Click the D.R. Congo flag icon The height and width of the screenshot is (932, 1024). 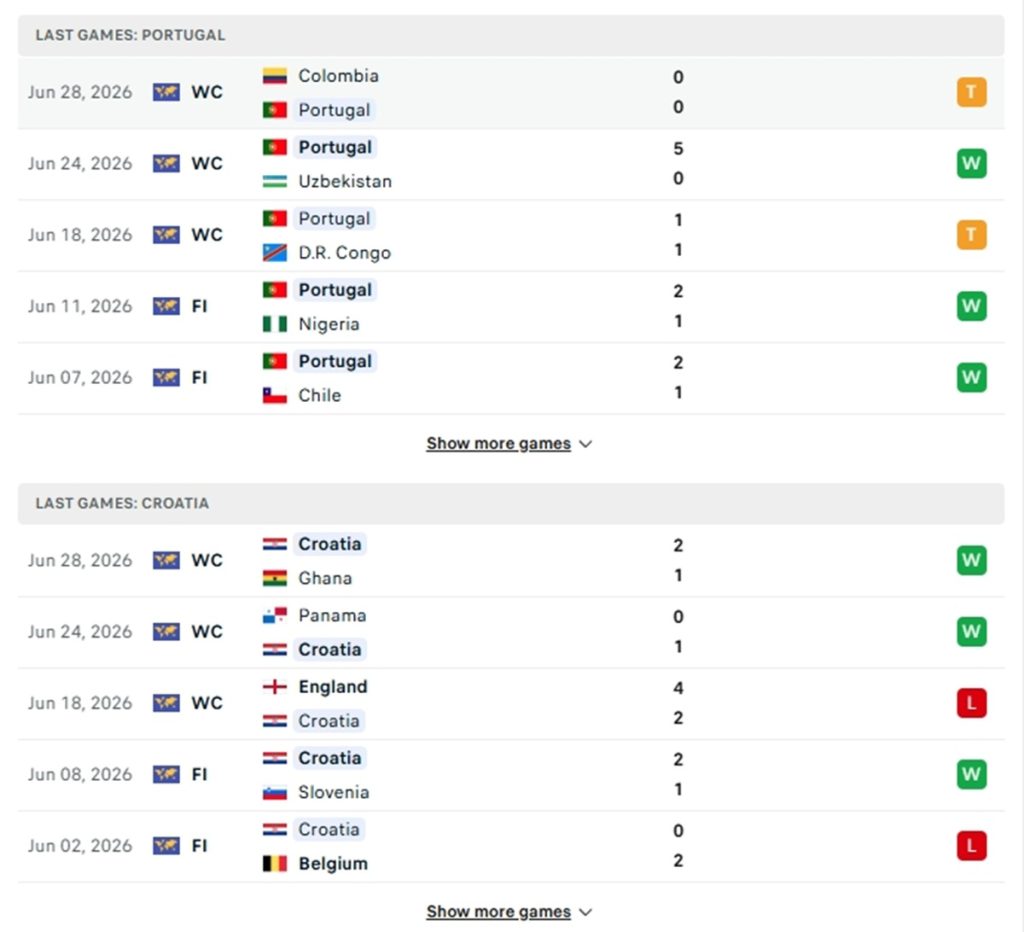tap(274, 252)
